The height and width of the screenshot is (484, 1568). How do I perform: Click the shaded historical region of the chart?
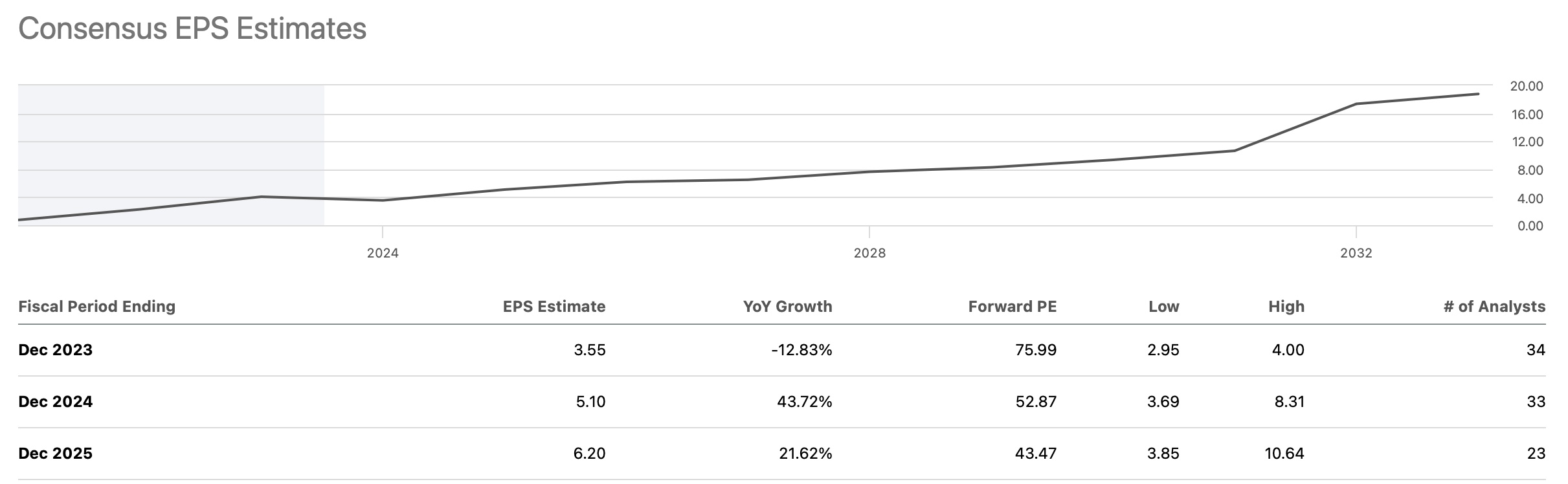point(171,155)
